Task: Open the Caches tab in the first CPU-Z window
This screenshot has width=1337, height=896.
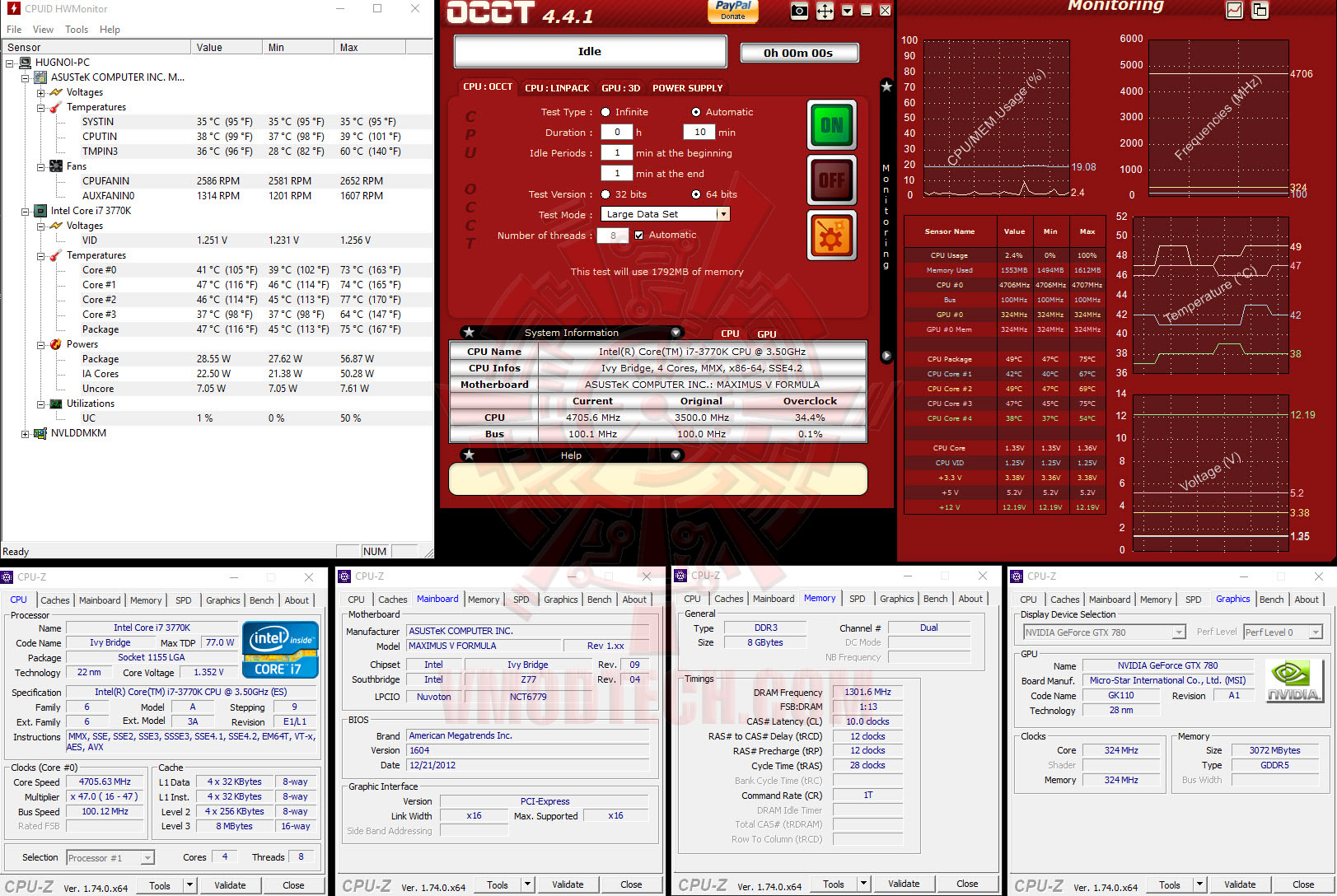Action: click(55, 600)
